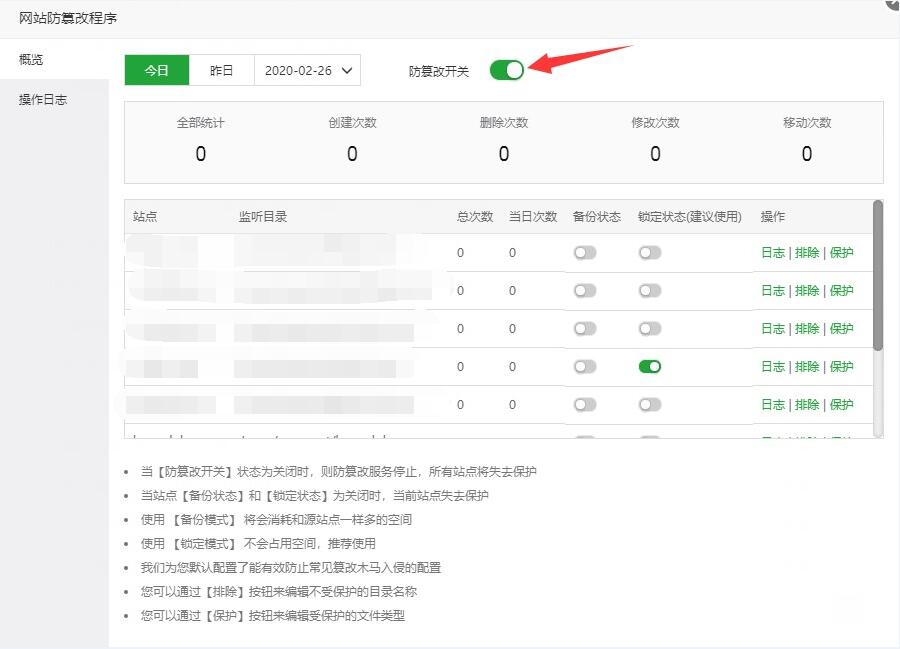Switch to 操作日志 sidebar tab
This screenshot has width=900, height=649.
point(43,100)
